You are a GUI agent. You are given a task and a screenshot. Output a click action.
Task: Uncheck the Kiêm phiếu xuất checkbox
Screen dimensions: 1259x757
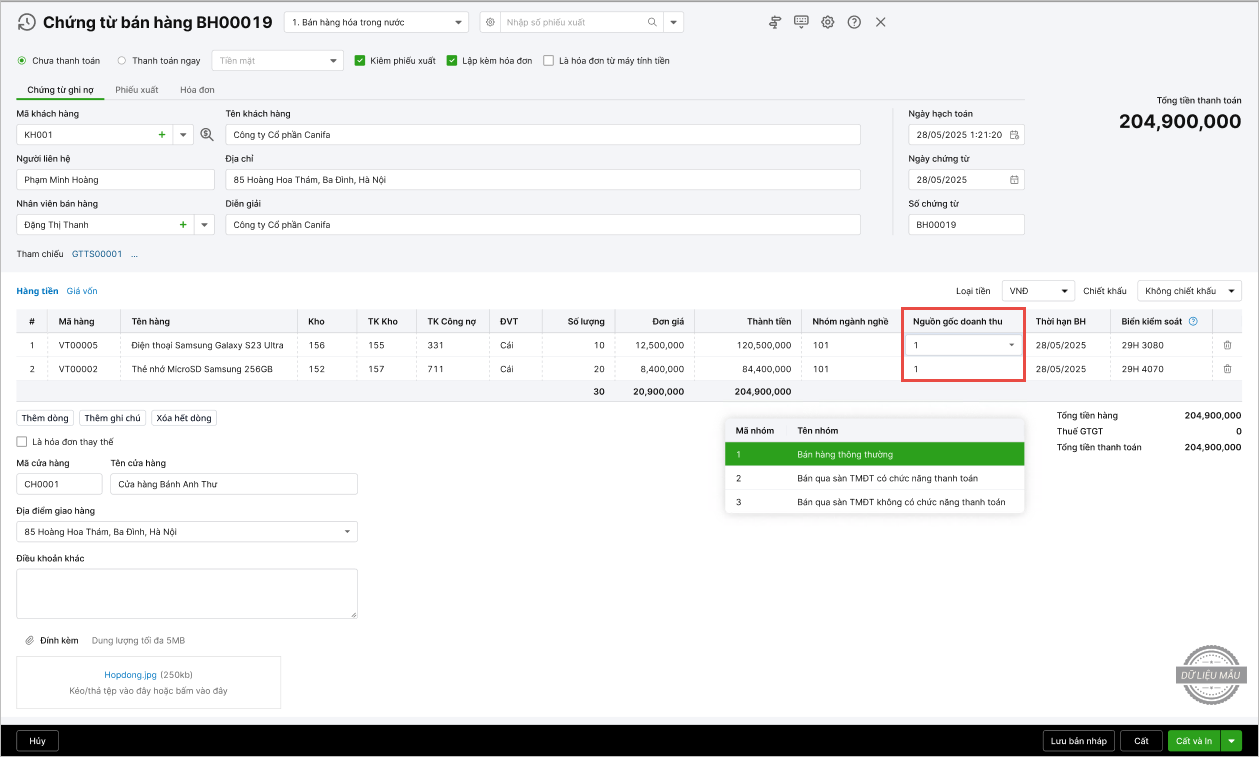360,61
